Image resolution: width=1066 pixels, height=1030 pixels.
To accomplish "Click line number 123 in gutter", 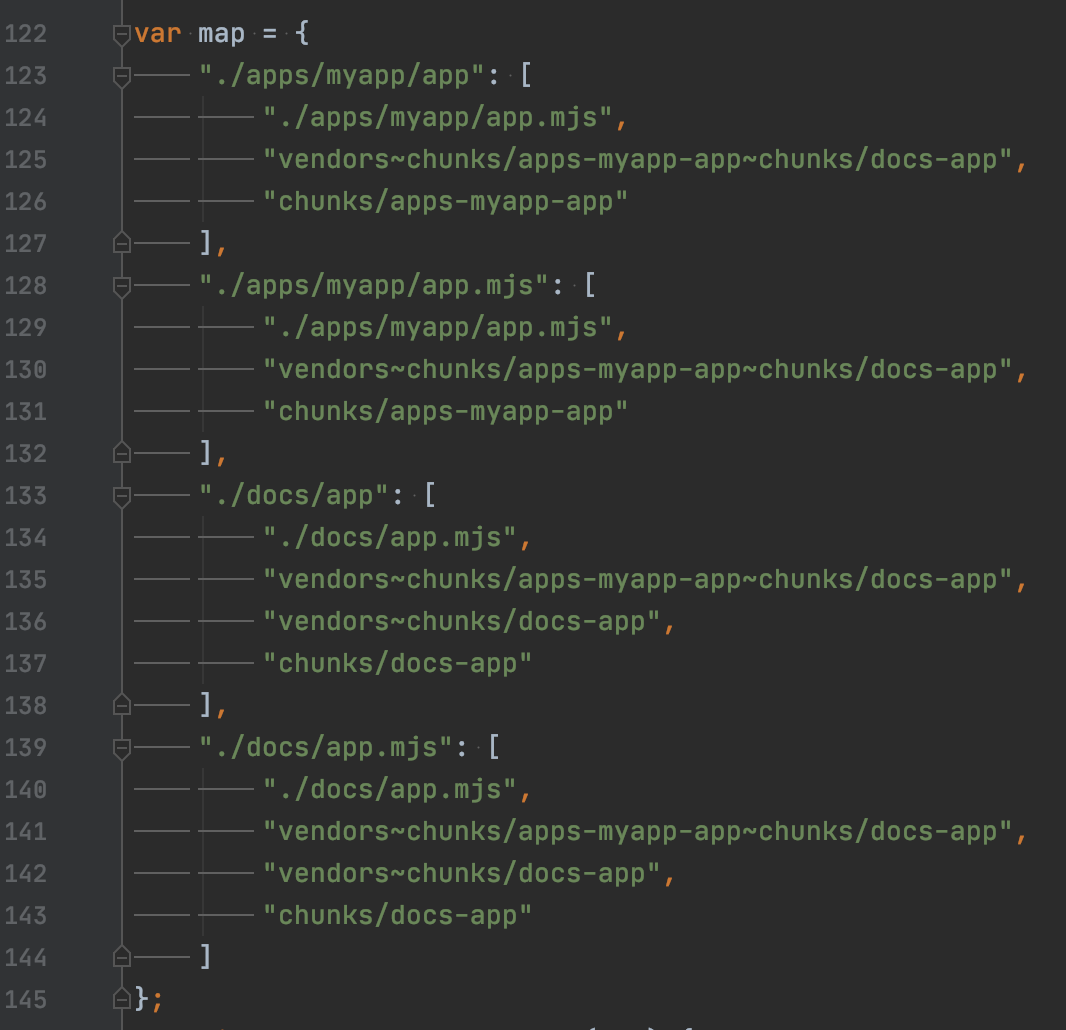I will [26, 75].
